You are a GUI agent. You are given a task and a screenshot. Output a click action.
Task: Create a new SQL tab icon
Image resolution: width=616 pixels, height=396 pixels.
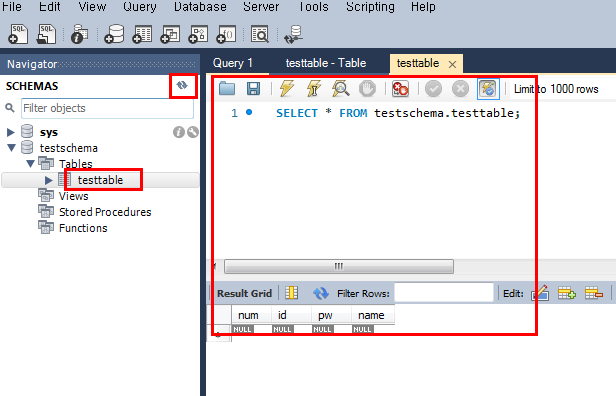pyautogui.click(x=18, y=34)
